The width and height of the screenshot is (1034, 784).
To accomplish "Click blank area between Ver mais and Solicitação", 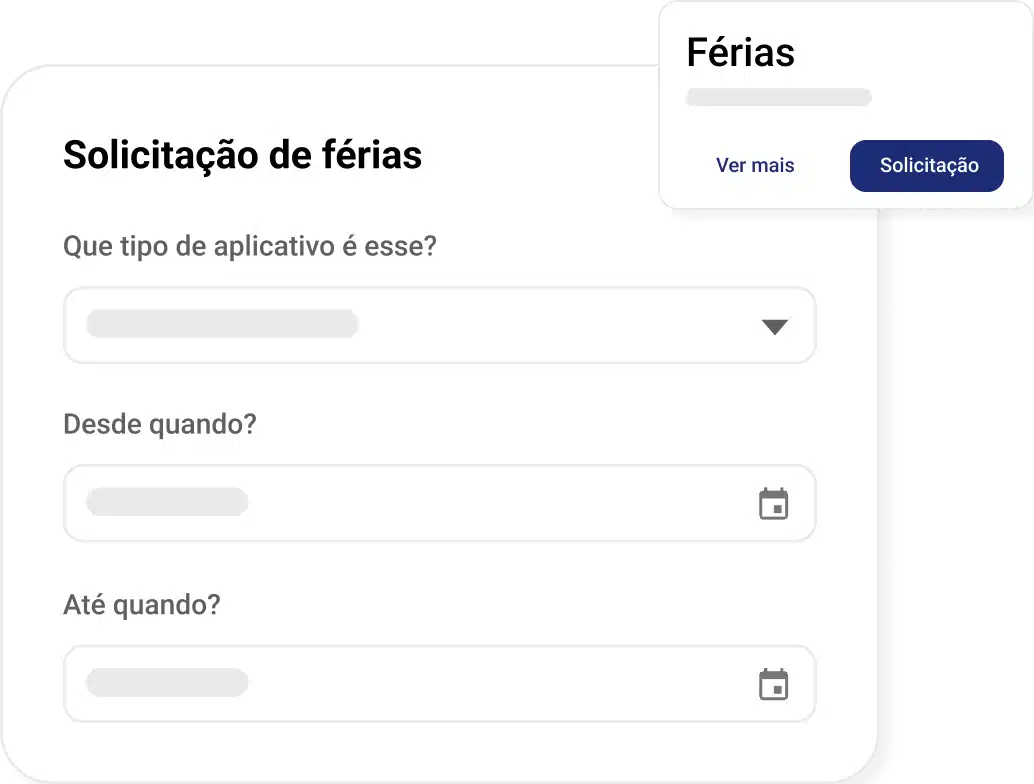I will point(822,166).
